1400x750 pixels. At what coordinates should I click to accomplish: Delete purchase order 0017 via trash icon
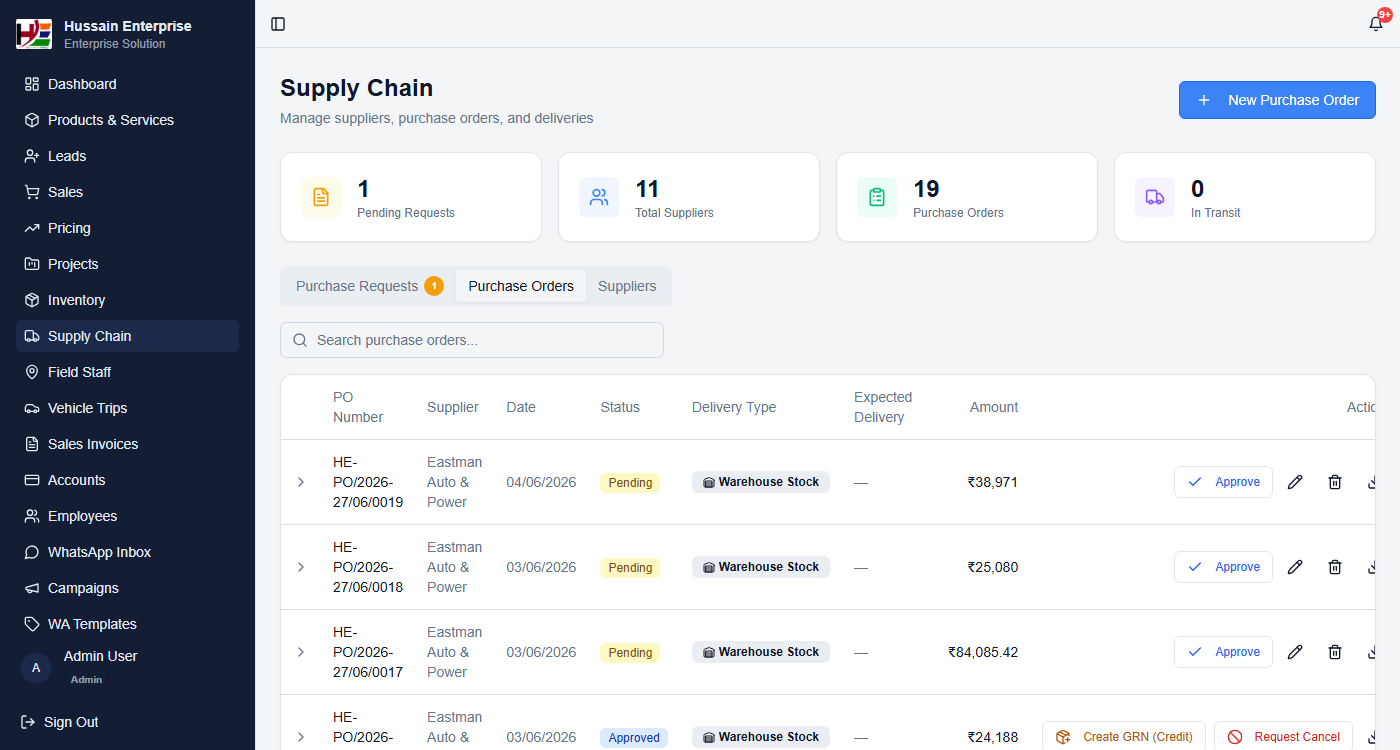click(1335, 652)
